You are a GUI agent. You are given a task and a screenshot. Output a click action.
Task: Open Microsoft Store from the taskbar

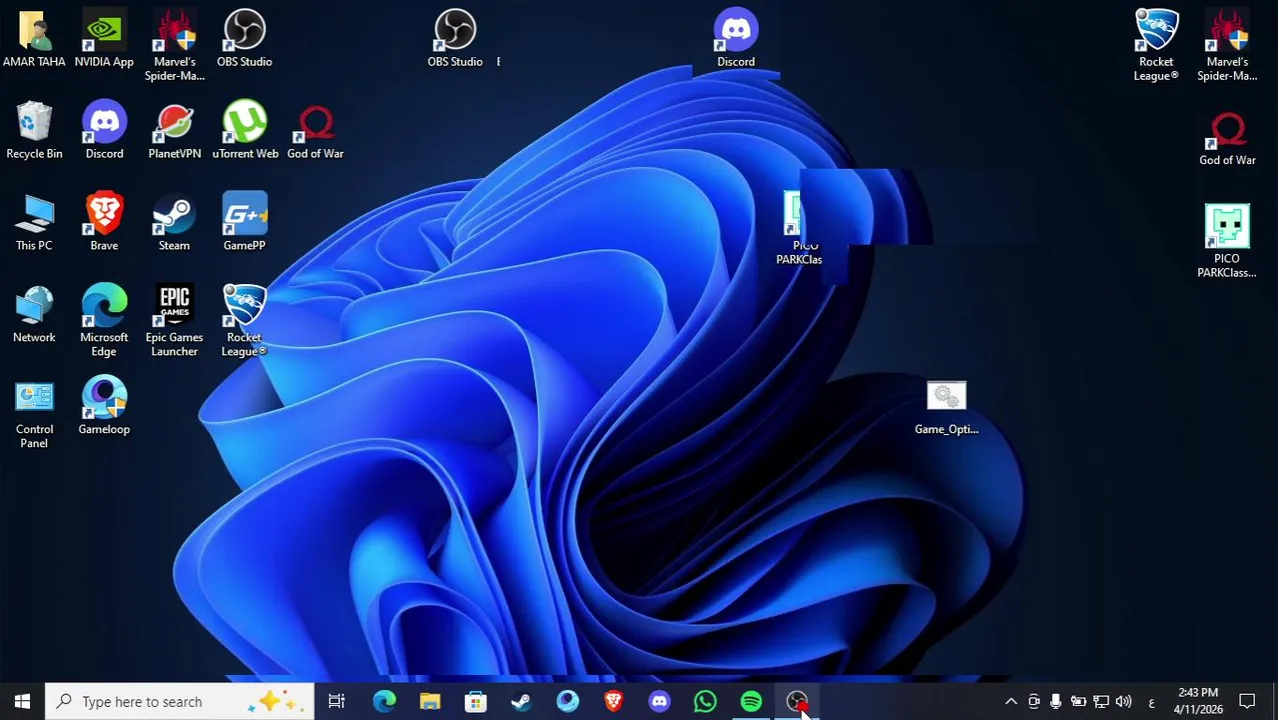(x=476, y=702)
